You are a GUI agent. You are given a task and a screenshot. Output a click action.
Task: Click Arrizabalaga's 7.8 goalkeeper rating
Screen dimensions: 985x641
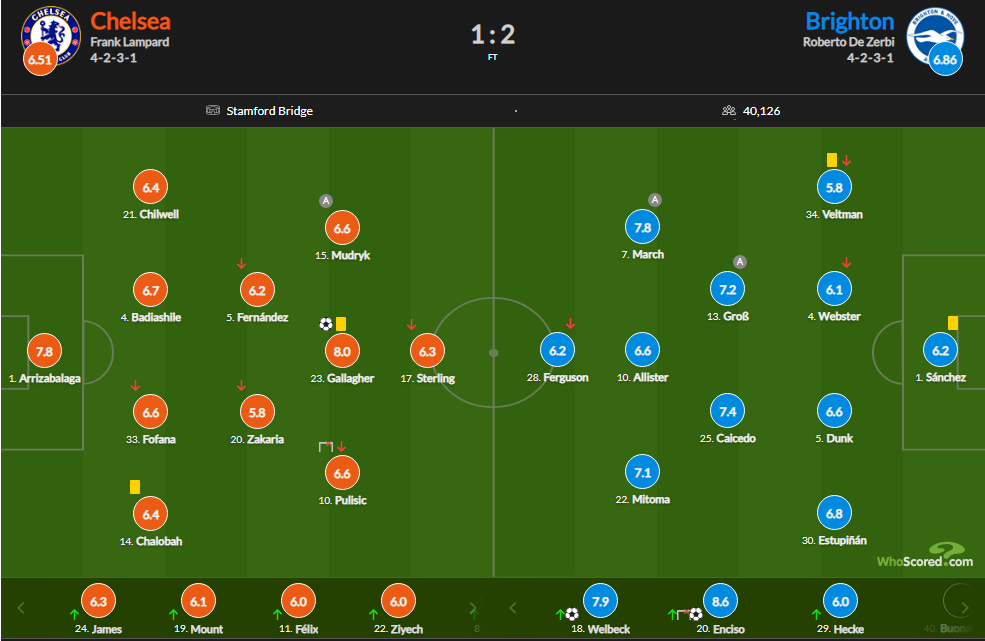44,351
